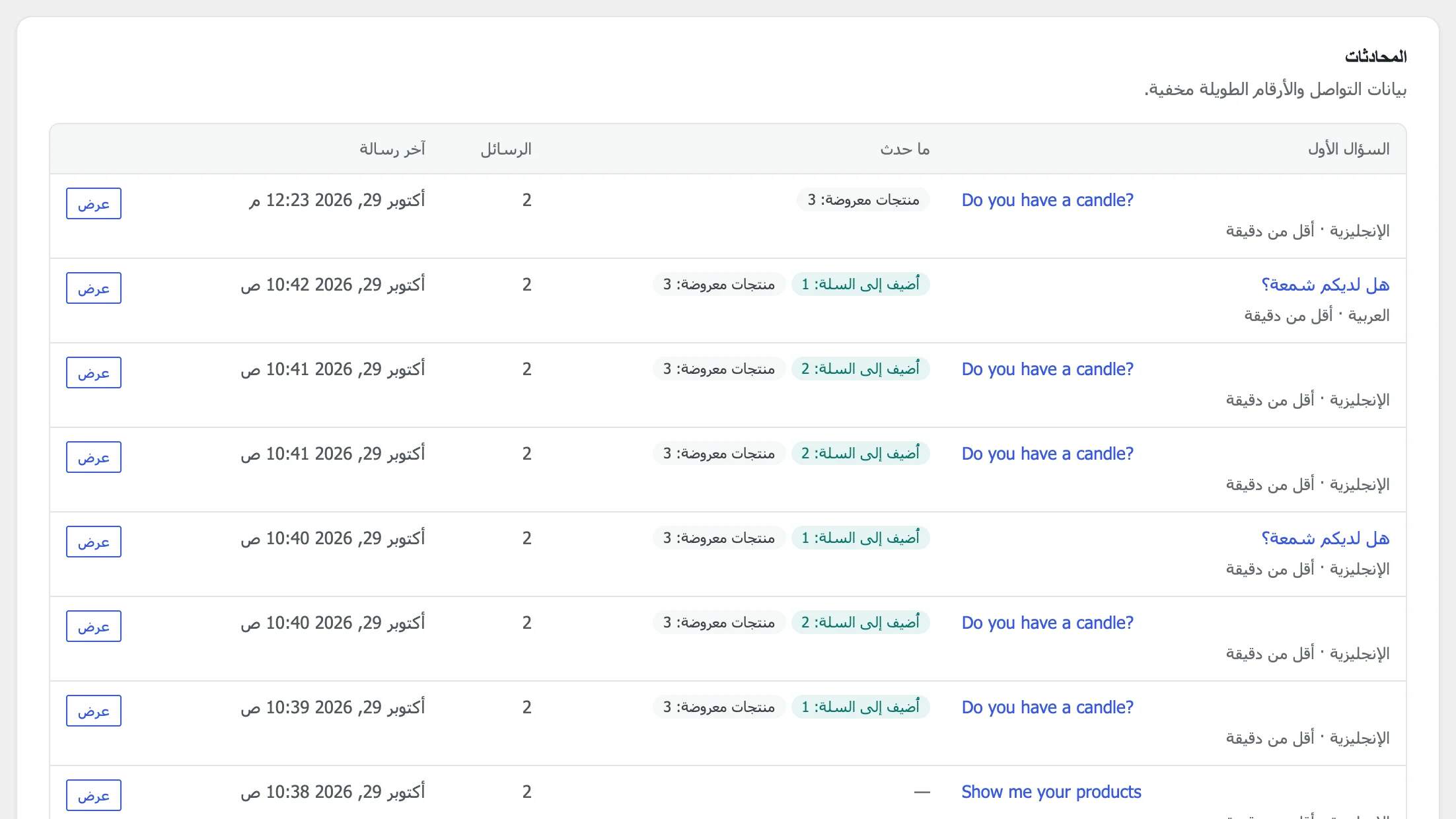The height and width of the screenshot is (819, 1456).
Task: Click the timestamp 'أكتوبر 29, 2026 12:23 م'
Action: coord(337,200)
